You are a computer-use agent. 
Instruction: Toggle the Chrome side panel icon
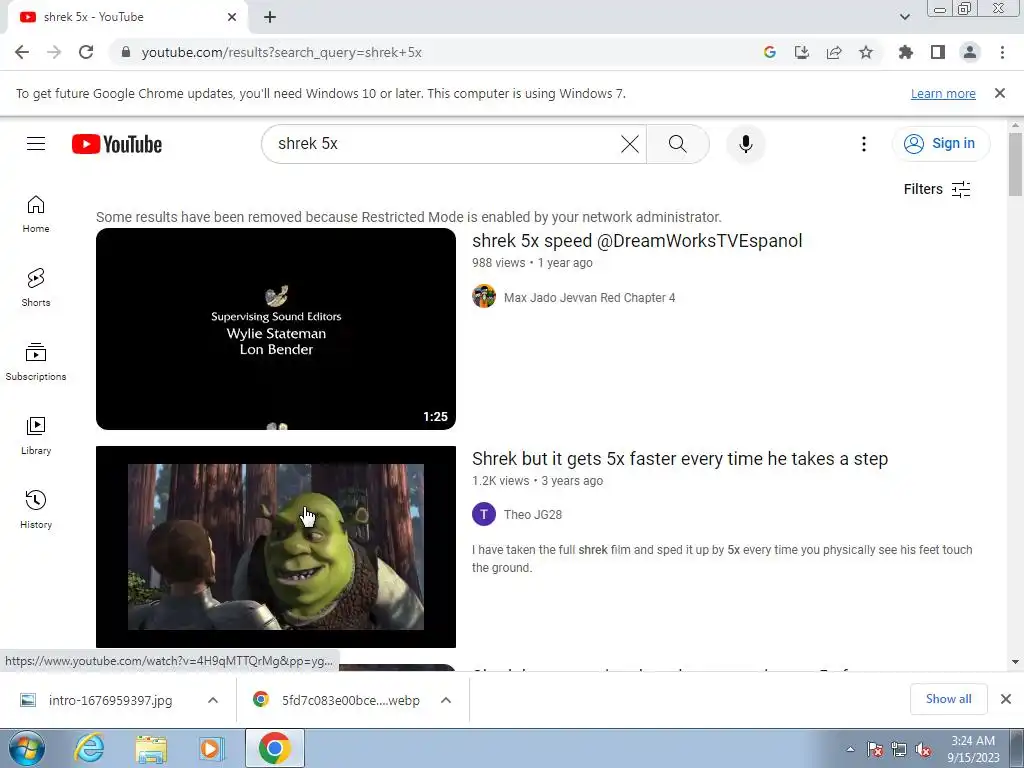938,52
